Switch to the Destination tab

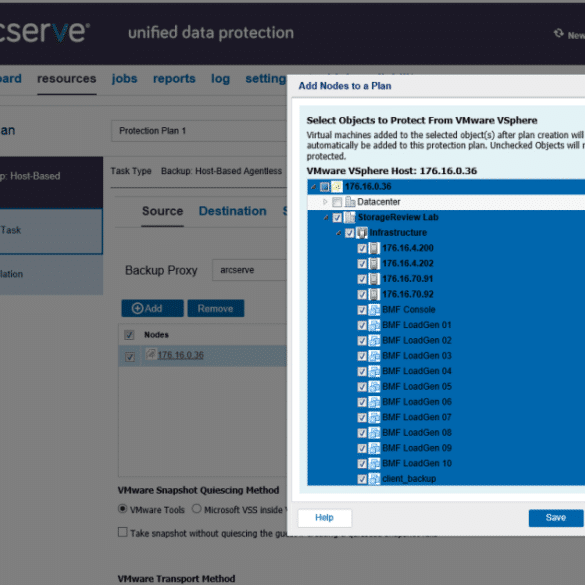[232, 211]
